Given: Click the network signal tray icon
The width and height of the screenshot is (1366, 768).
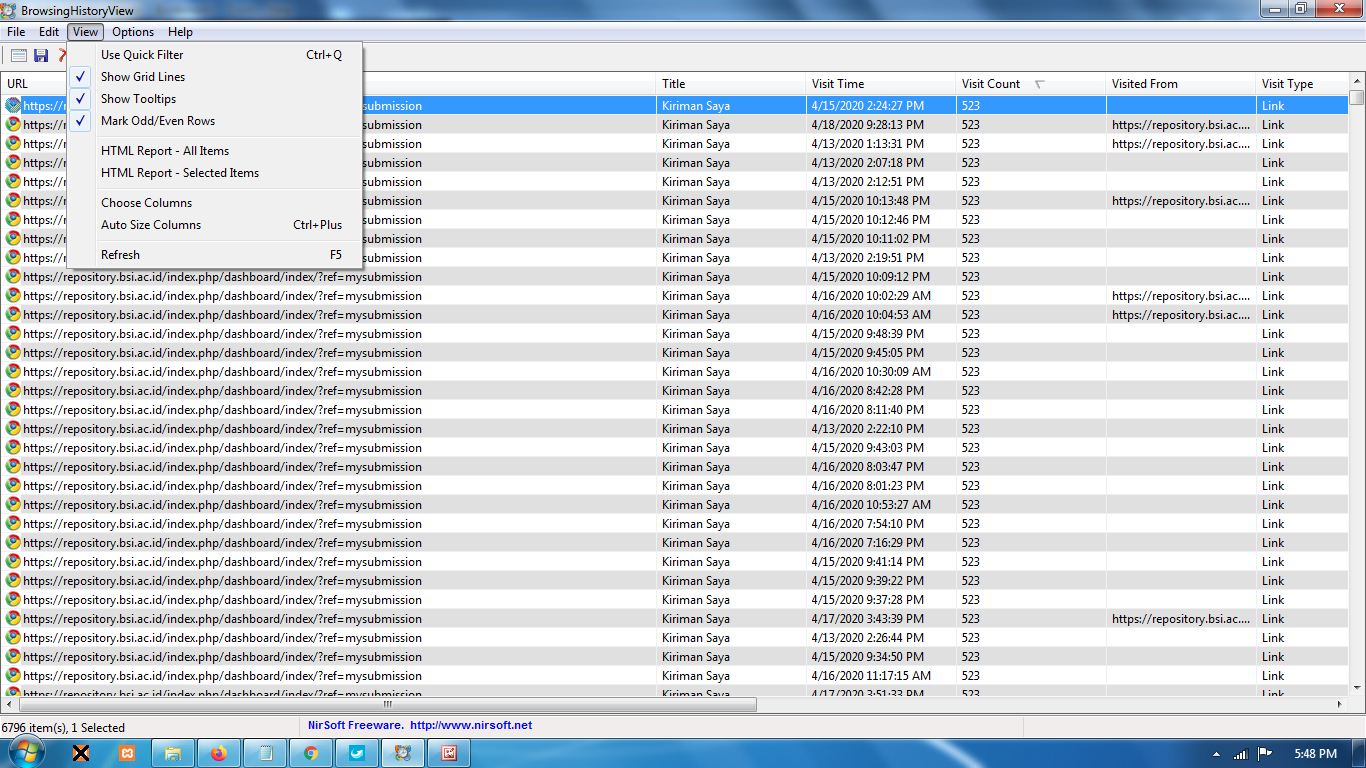Looking at the screenshot, I should [x=1241, y=754].
